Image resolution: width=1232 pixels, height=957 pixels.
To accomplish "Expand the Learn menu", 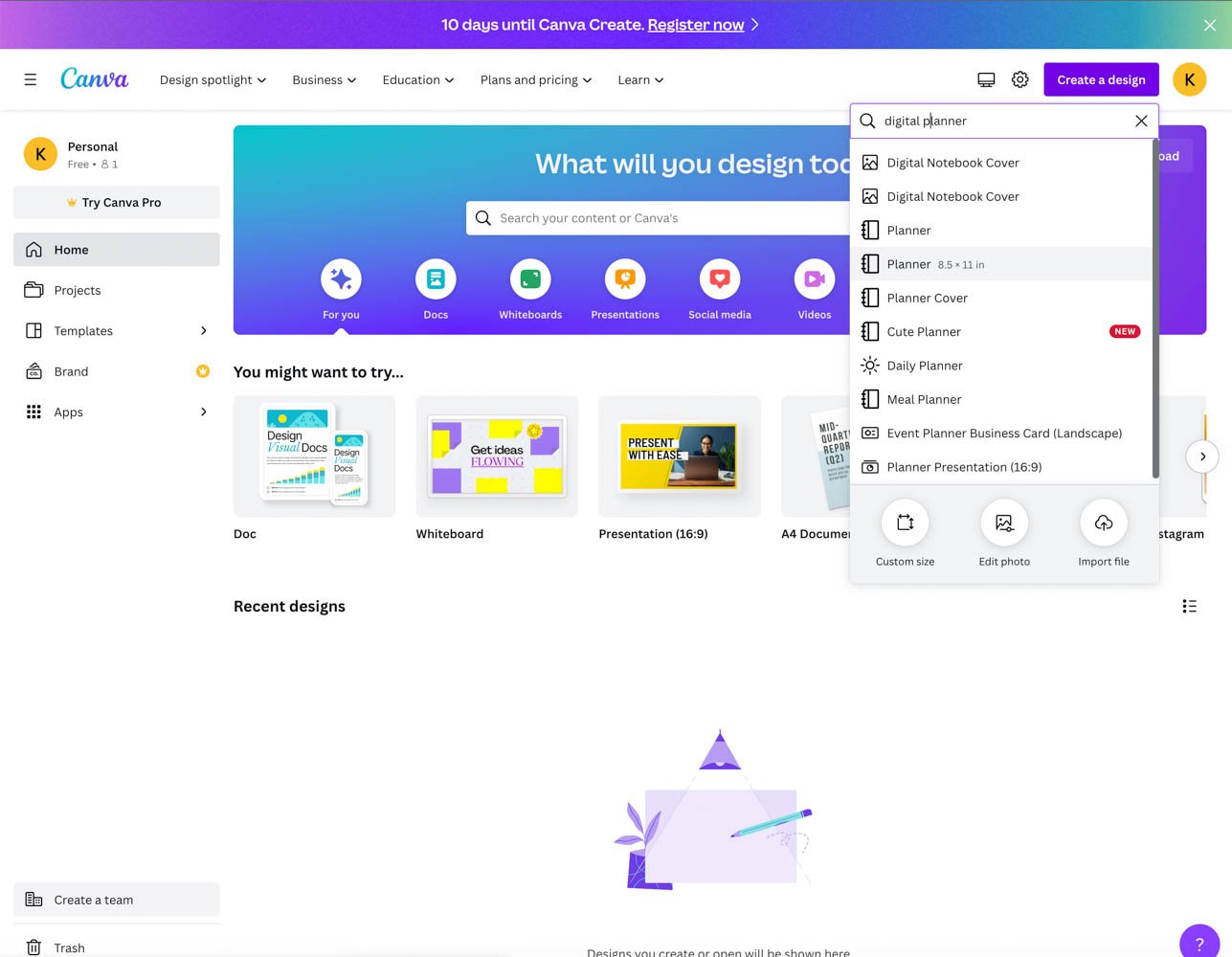I will [640, 79].
